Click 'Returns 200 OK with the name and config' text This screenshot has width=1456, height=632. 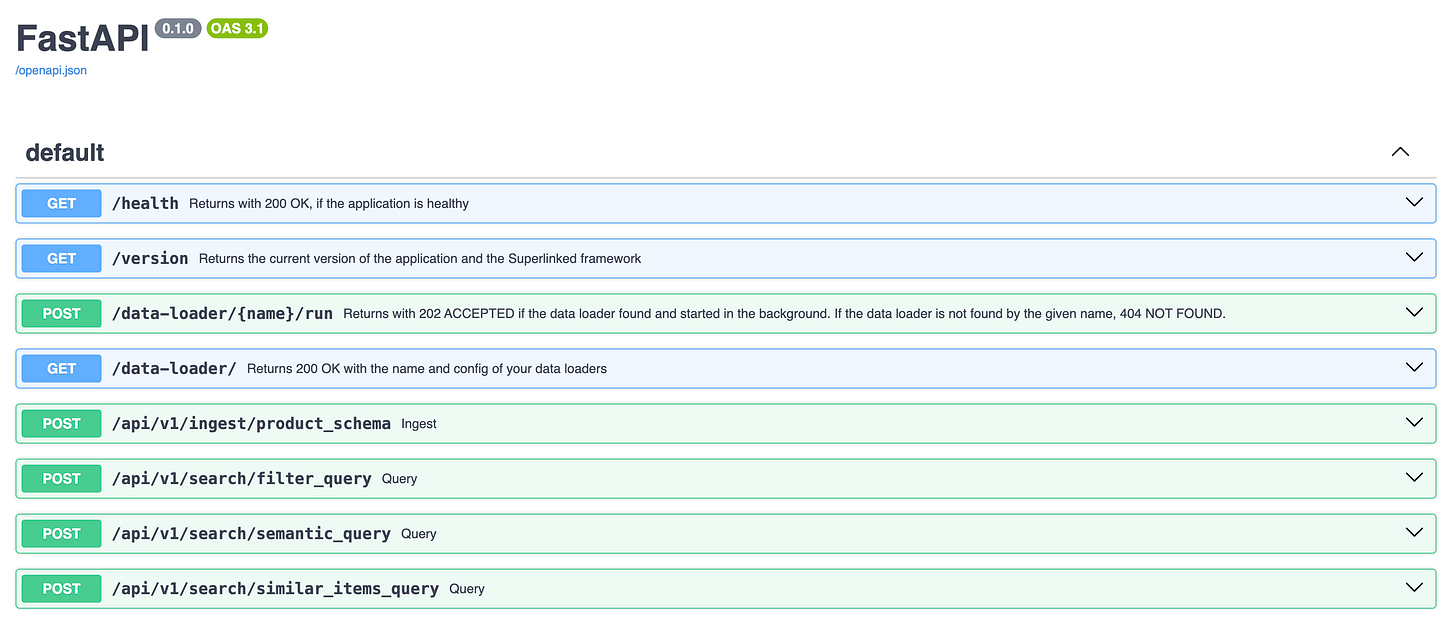click(x=427, y=368)
